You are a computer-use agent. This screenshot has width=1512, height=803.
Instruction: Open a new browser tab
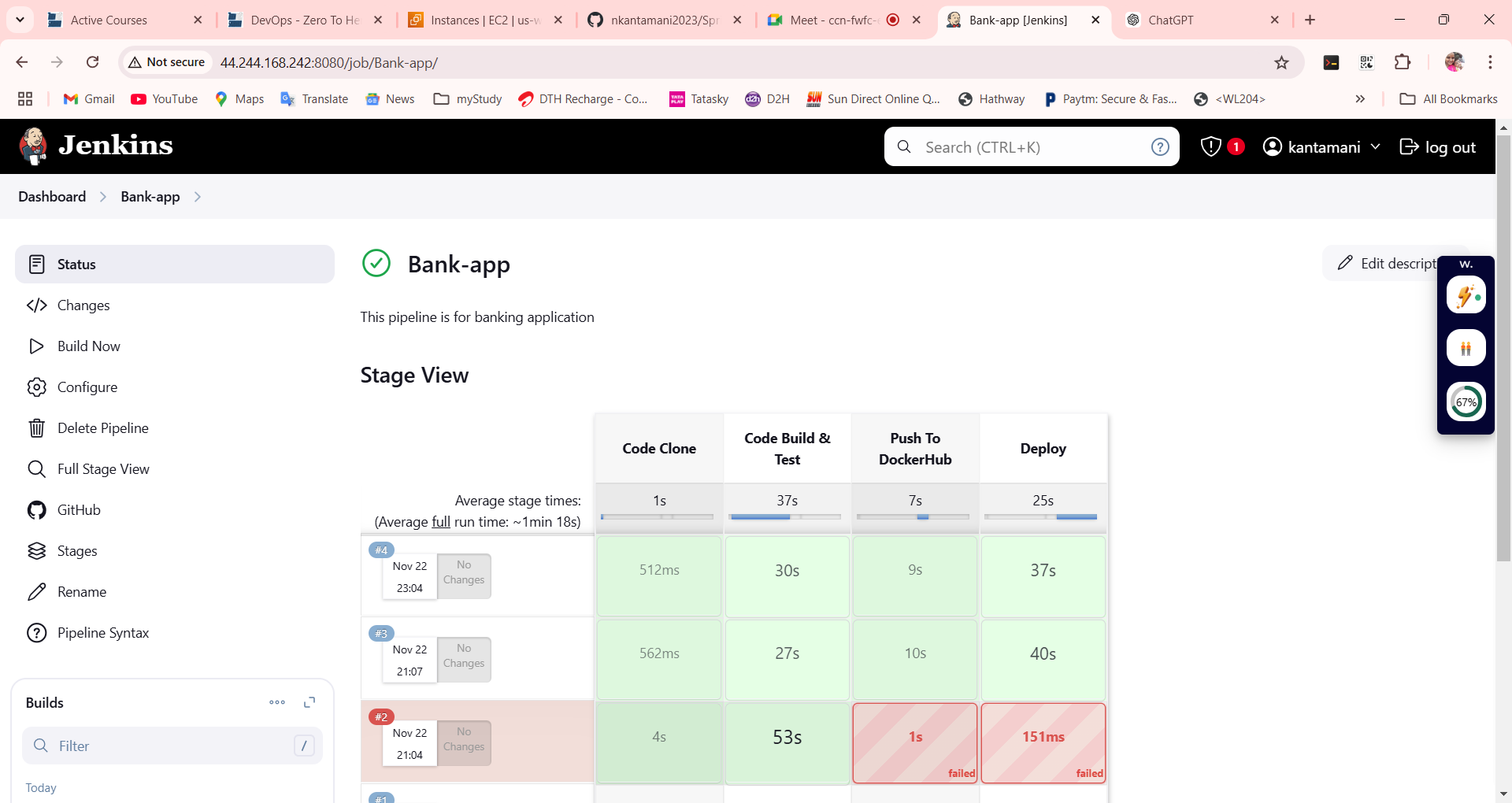click(x=1310, y=20)
